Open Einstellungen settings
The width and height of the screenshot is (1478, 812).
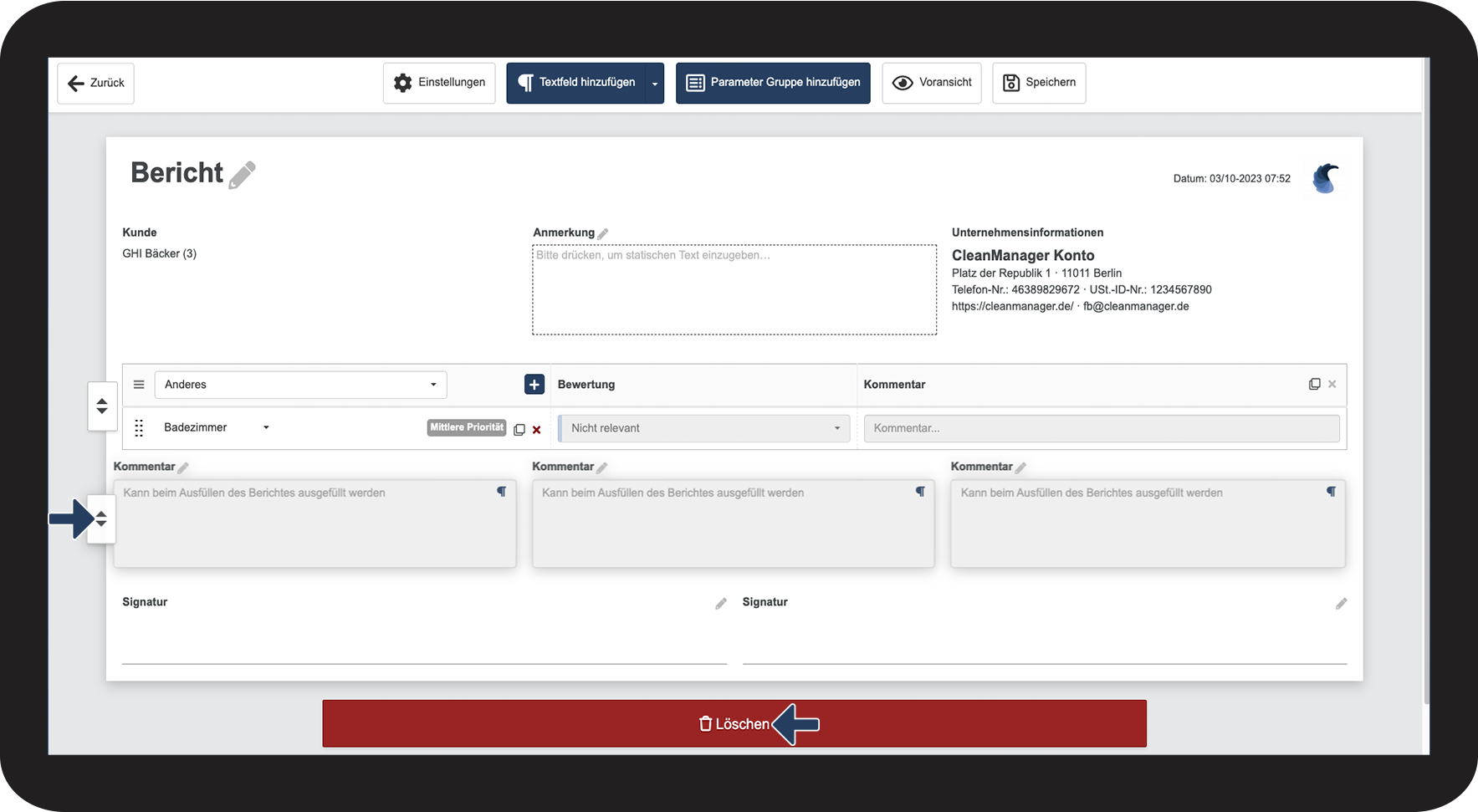click(439, 83)
